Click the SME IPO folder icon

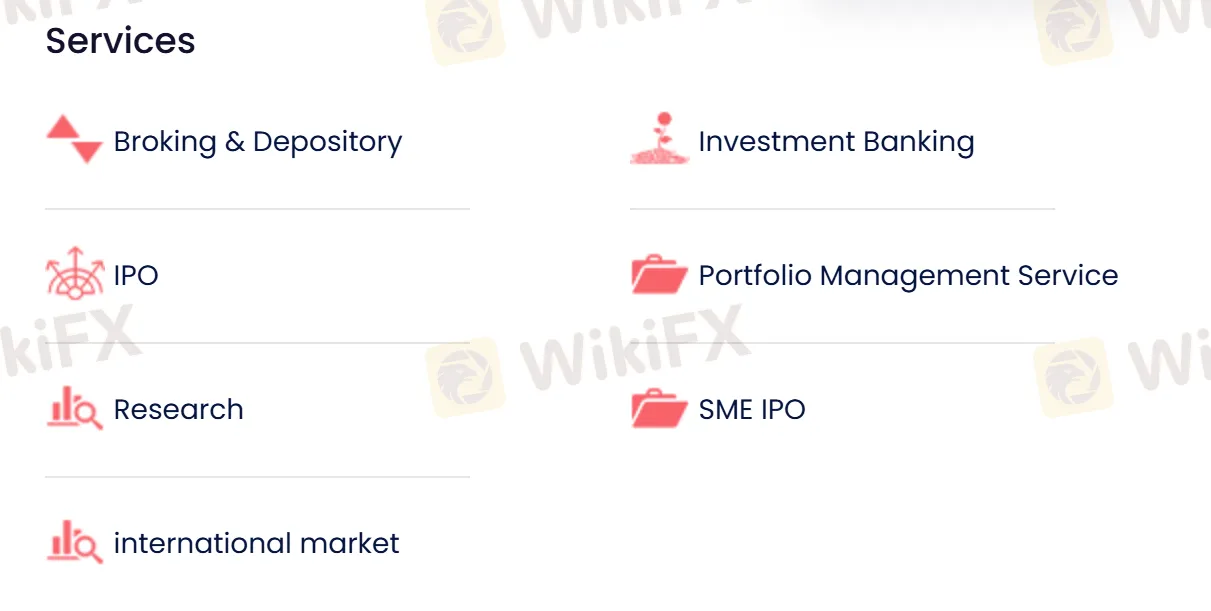click(658, 408)
